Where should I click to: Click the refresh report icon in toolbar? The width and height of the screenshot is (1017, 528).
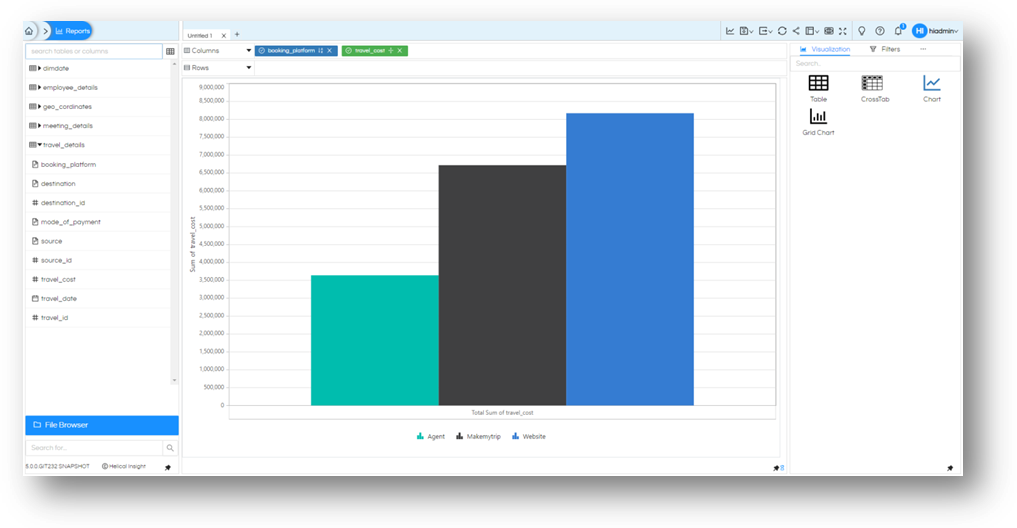(x=782, y=30)
